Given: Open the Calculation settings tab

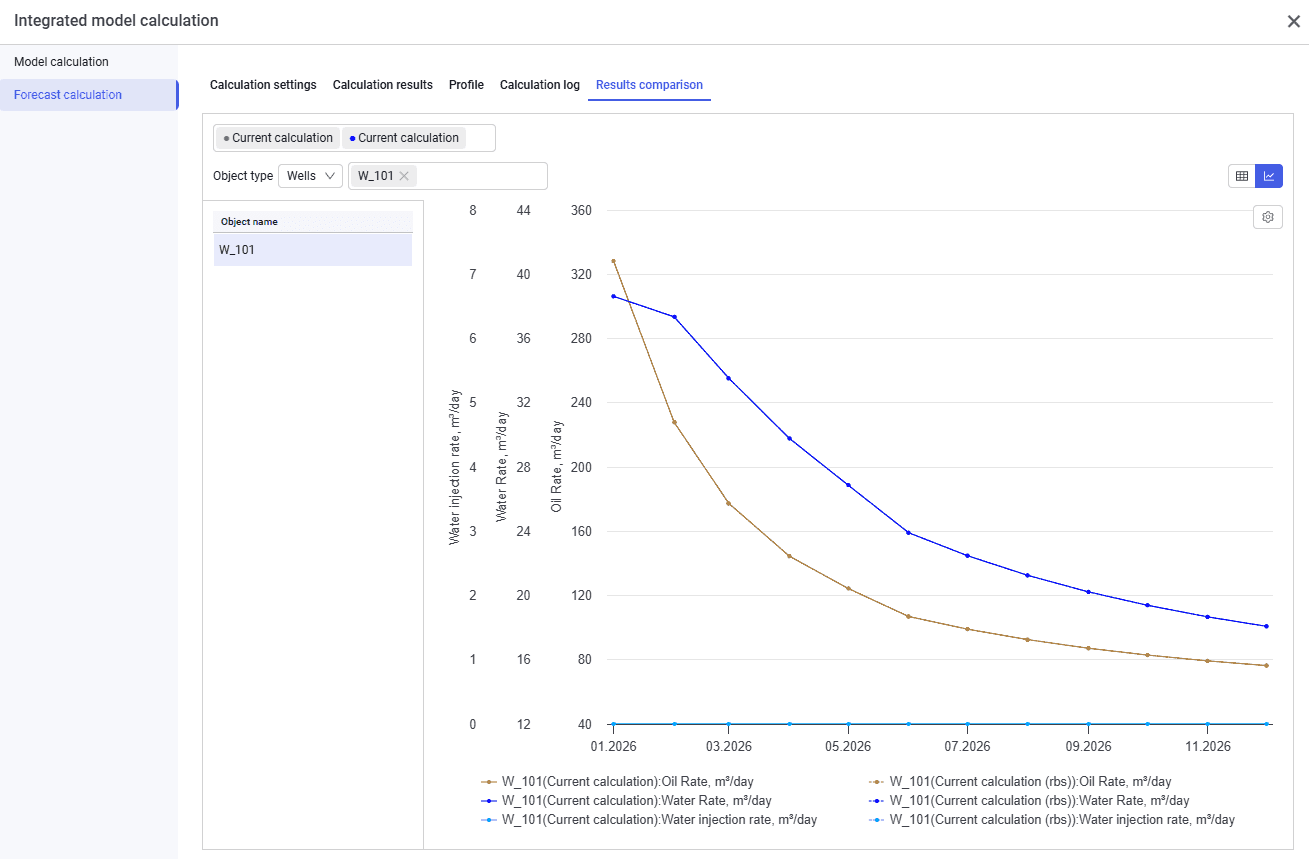Looking at the screenshot, I should click(x=263, y=85).
